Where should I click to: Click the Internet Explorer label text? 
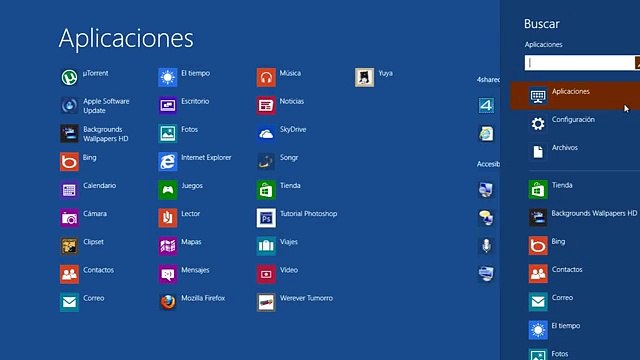(x=206, y=158)
